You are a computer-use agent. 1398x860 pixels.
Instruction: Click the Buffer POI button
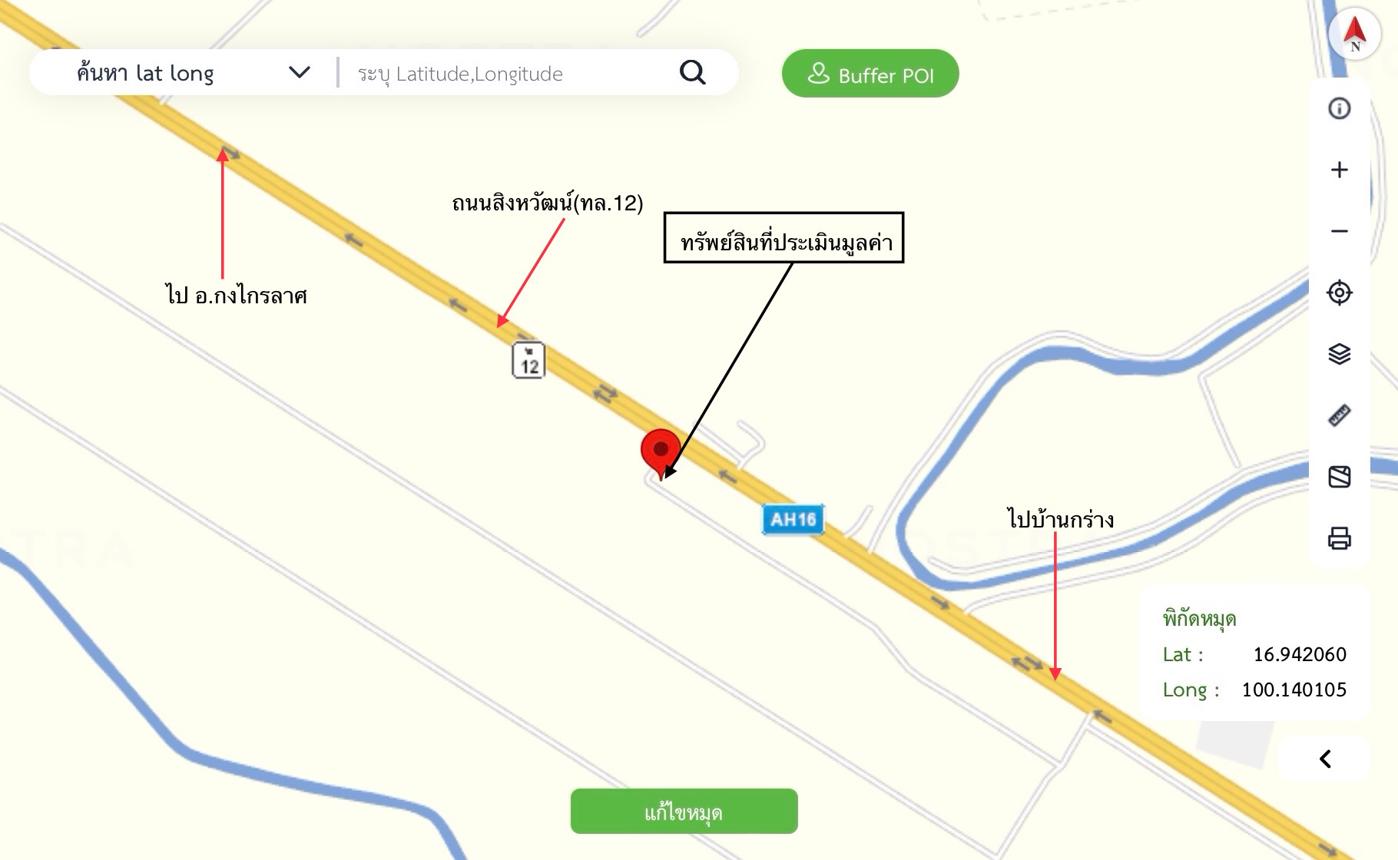point(870,74)
